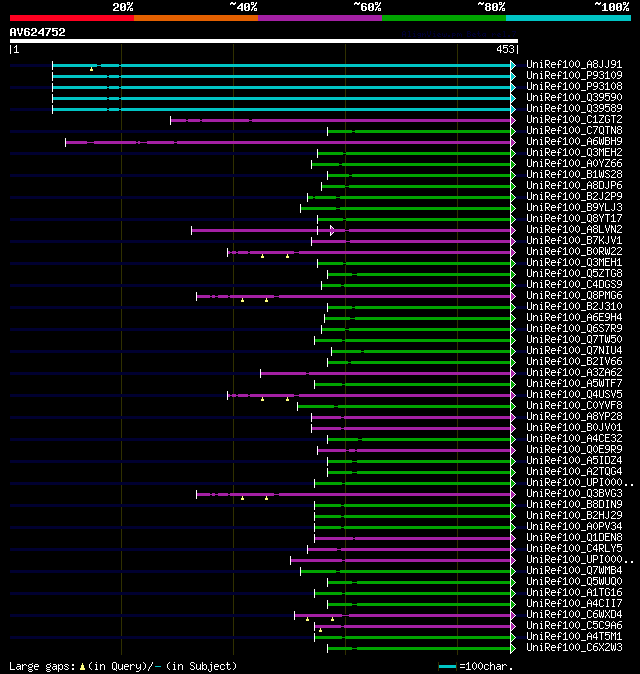
Task: Open hit UniRef100_C0YVF8
Action: click(x=574, y=406)
